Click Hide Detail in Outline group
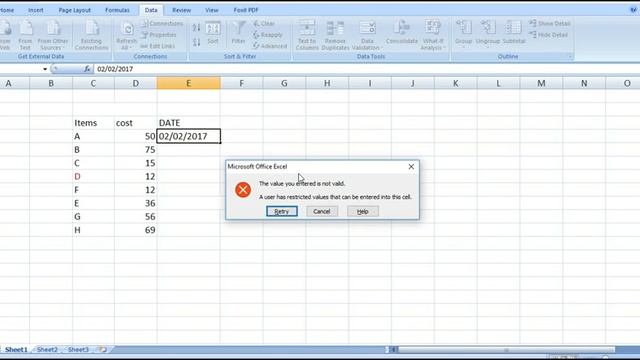This screenshot has width=640, height=360. (549, 35)
